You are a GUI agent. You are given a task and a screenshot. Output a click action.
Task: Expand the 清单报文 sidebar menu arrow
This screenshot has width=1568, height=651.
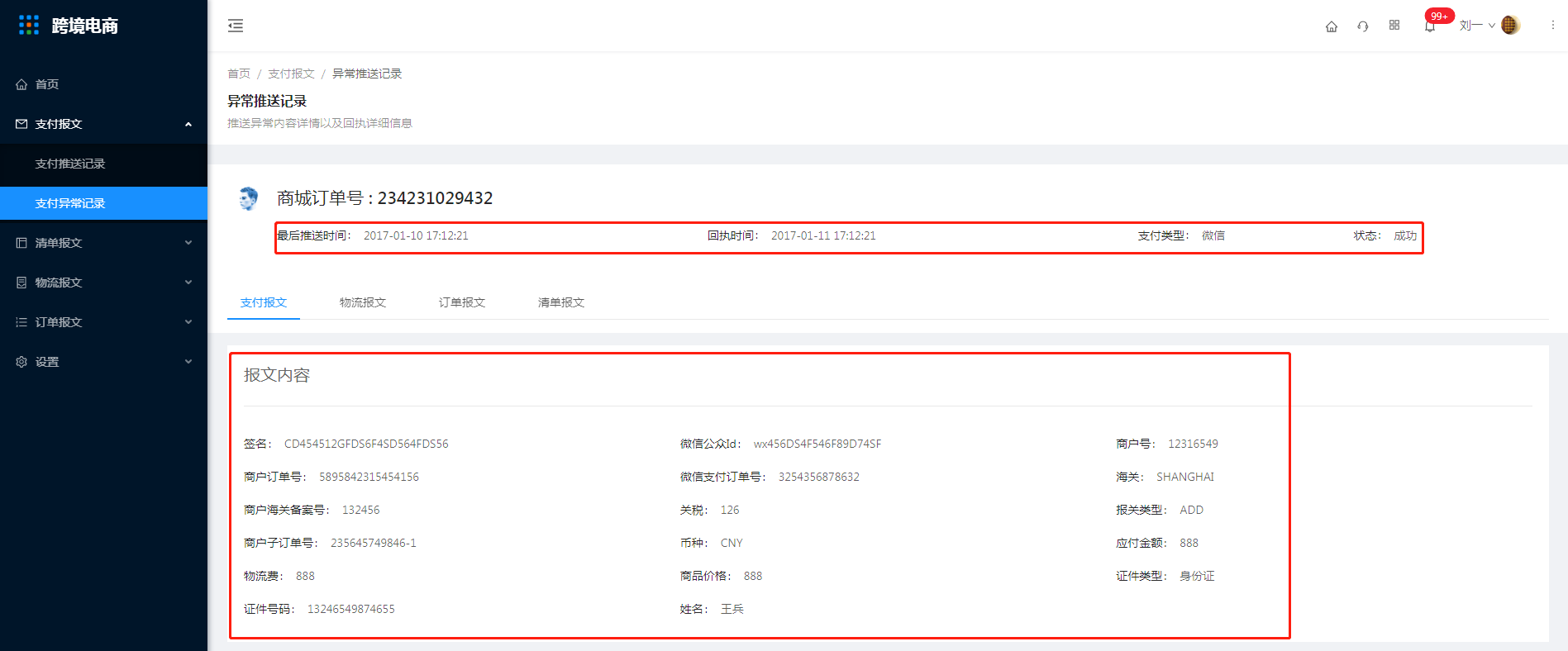(188, 243)
